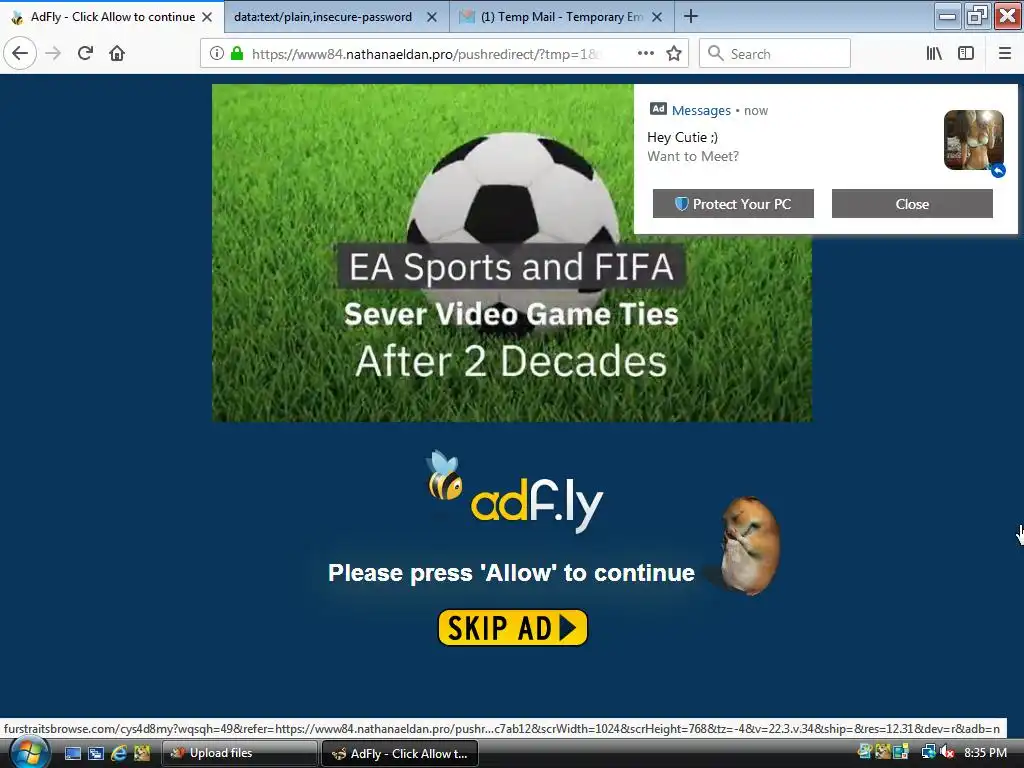Image resolution: width=1024 pixels, height=768 pixels.
Task: Select the AdFly taskbar window button
Action: [x=400, y=753]
